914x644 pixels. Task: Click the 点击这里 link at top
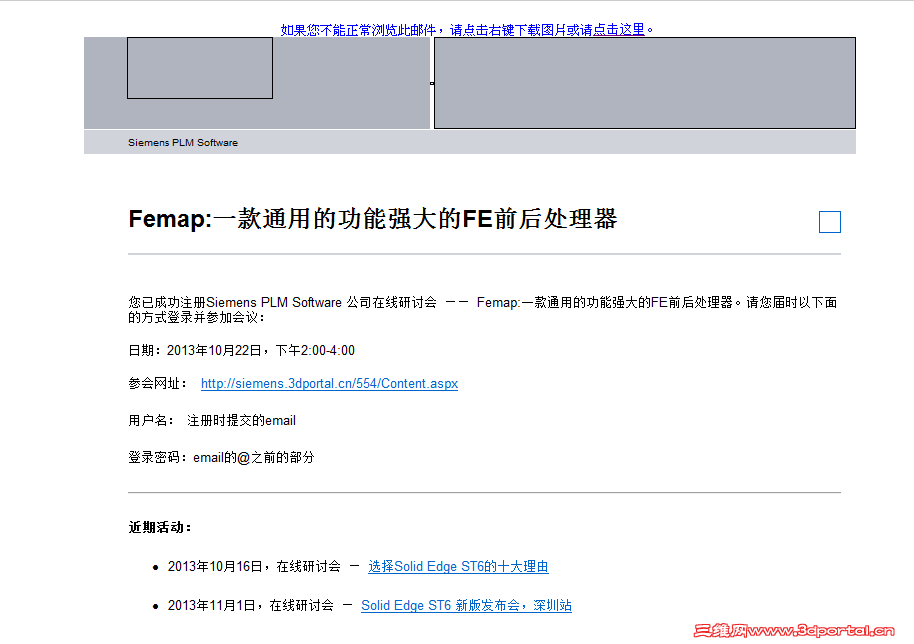click(x=618, y=30)
